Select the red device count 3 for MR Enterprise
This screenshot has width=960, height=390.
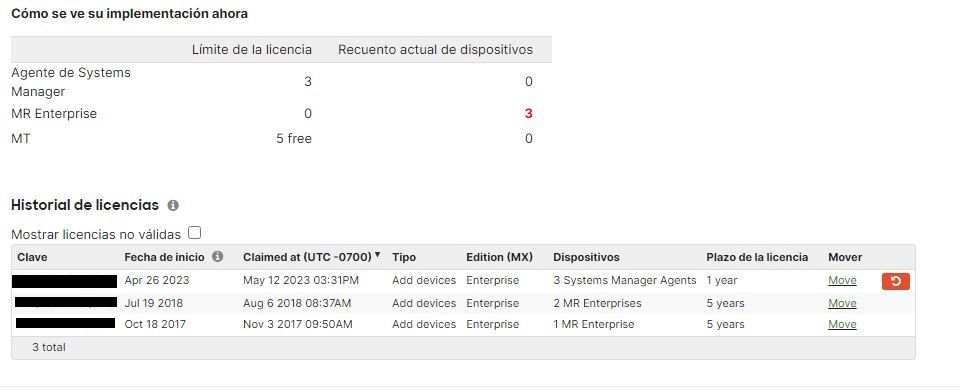click(528, 114)
